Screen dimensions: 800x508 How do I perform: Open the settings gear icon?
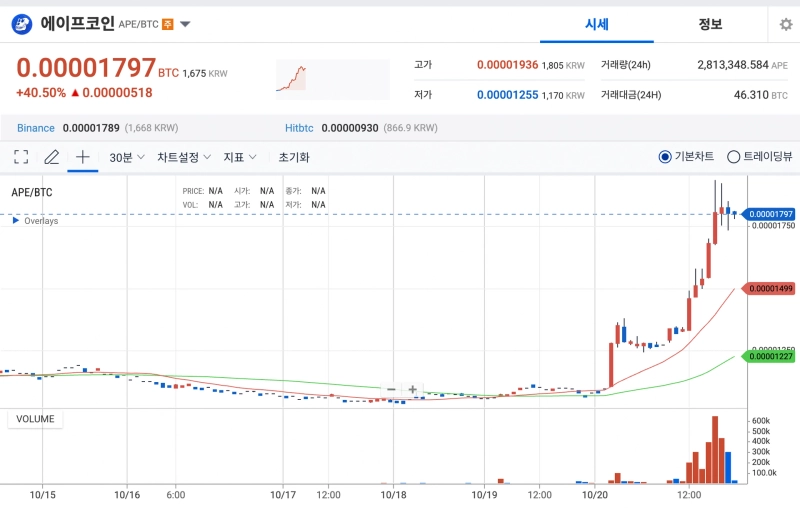[786, 25]
